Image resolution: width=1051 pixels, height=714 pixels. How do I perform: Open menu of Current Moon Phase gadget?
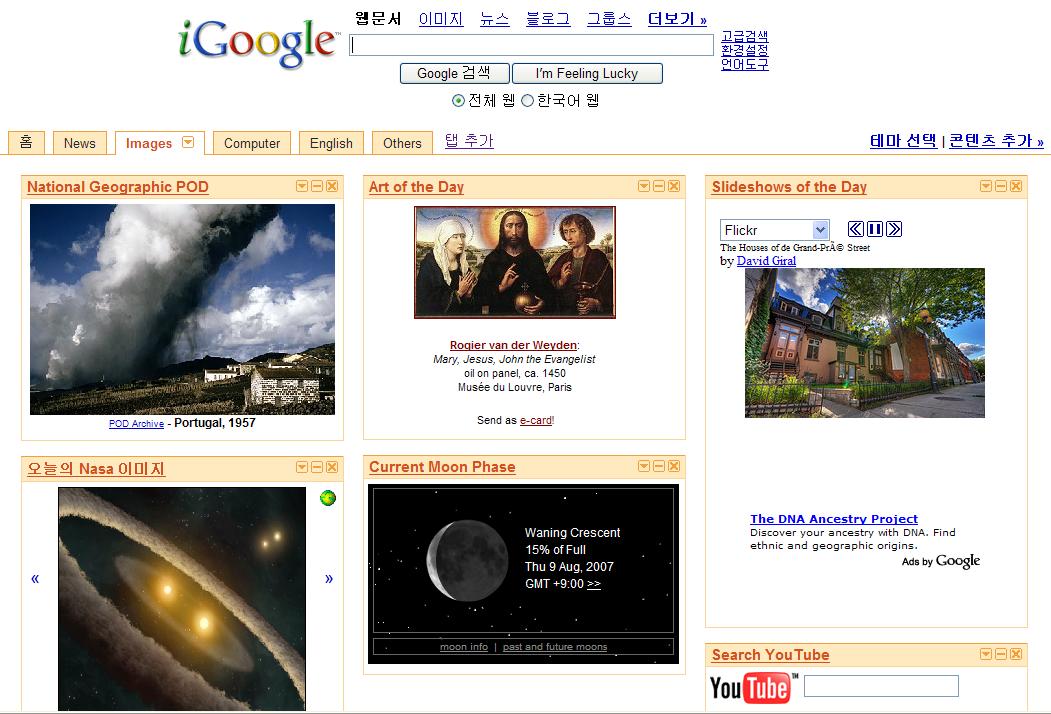[644, 465]
